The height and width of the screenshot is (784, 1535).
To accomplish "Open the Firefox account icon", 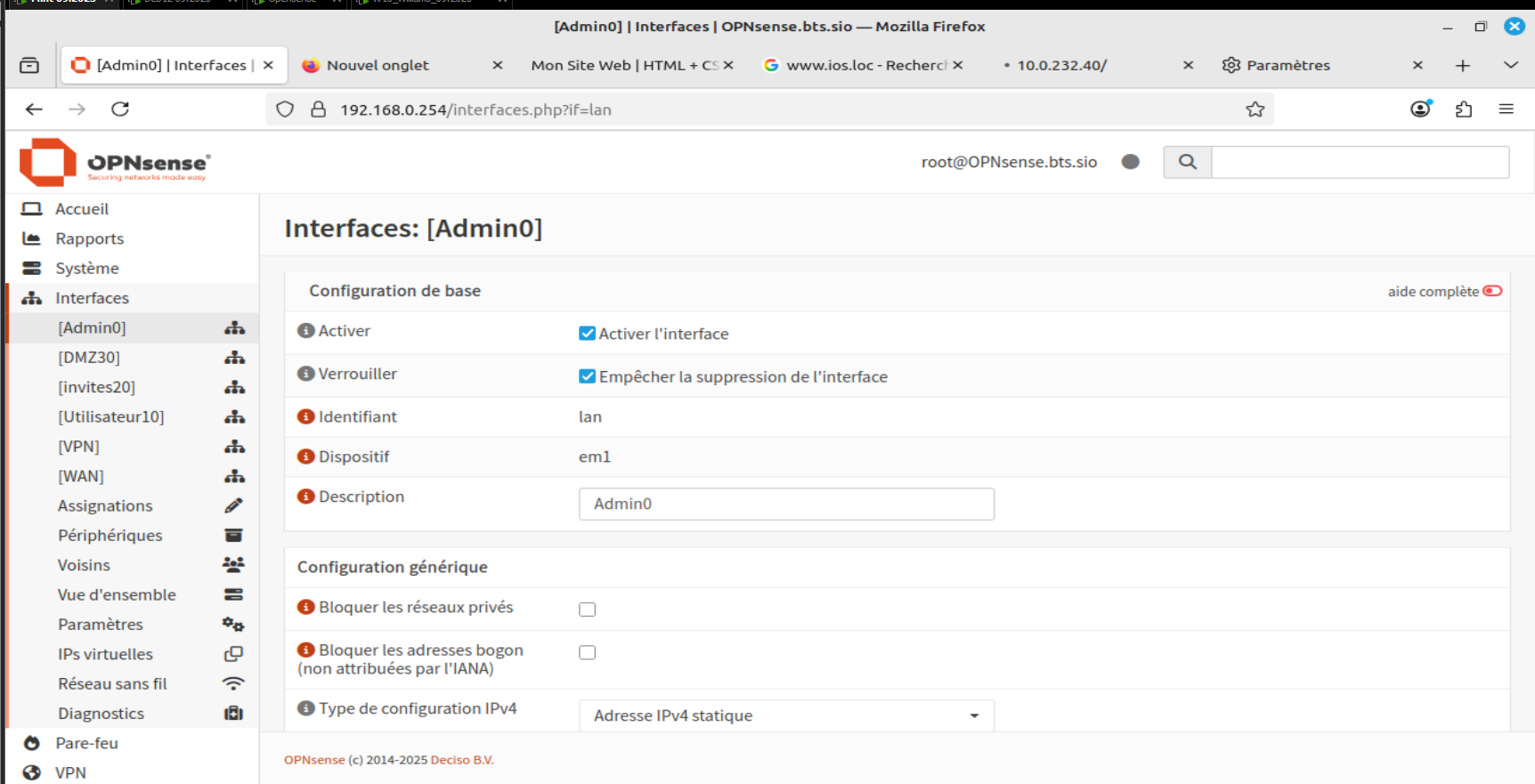I will [1421, 109].
